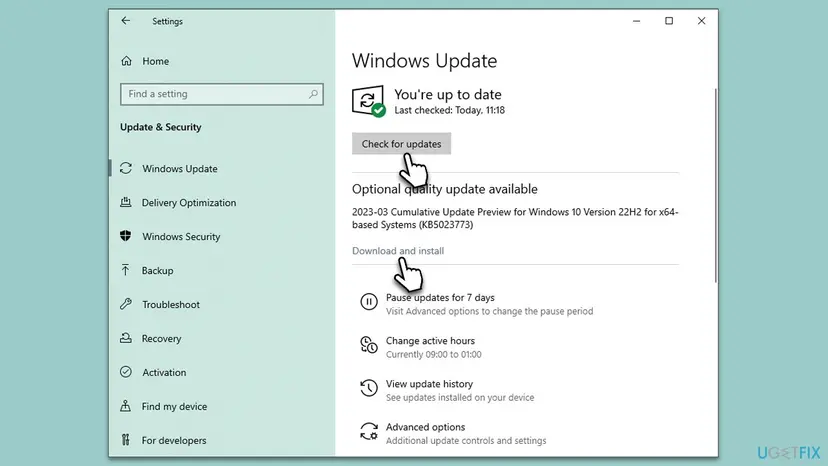The width and height of the screenshot is (828, 466).
Task: Click the Troubleshoot wrench icon
Action: (x=126, y=304)
